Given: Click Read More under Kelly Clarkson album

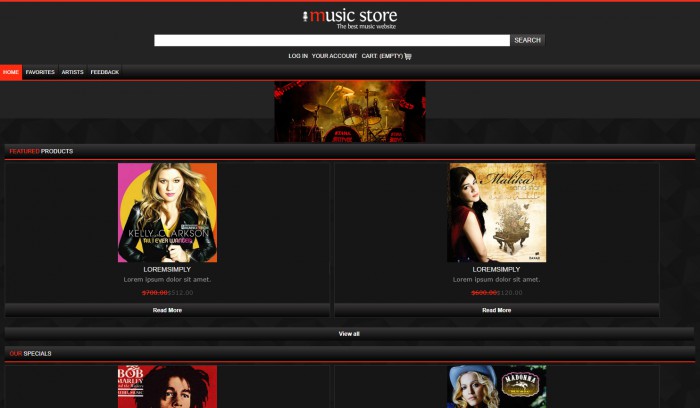Looking at the screenshot, I should coord(167,310).
